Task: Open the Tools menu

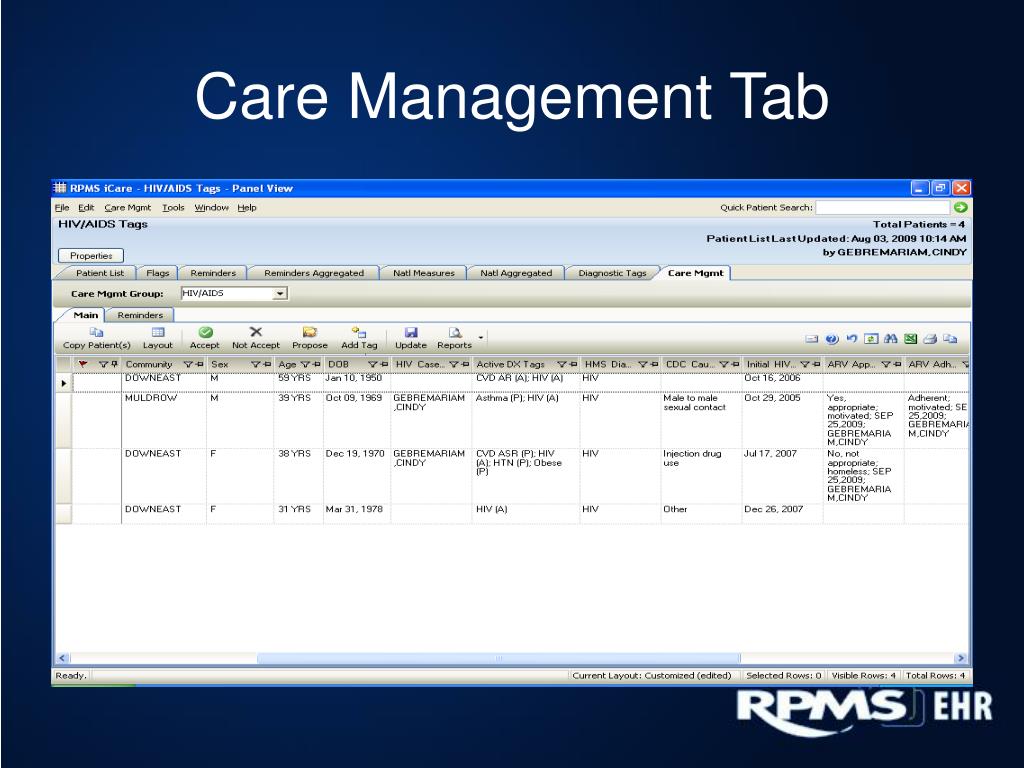Action: coord(173,208)
